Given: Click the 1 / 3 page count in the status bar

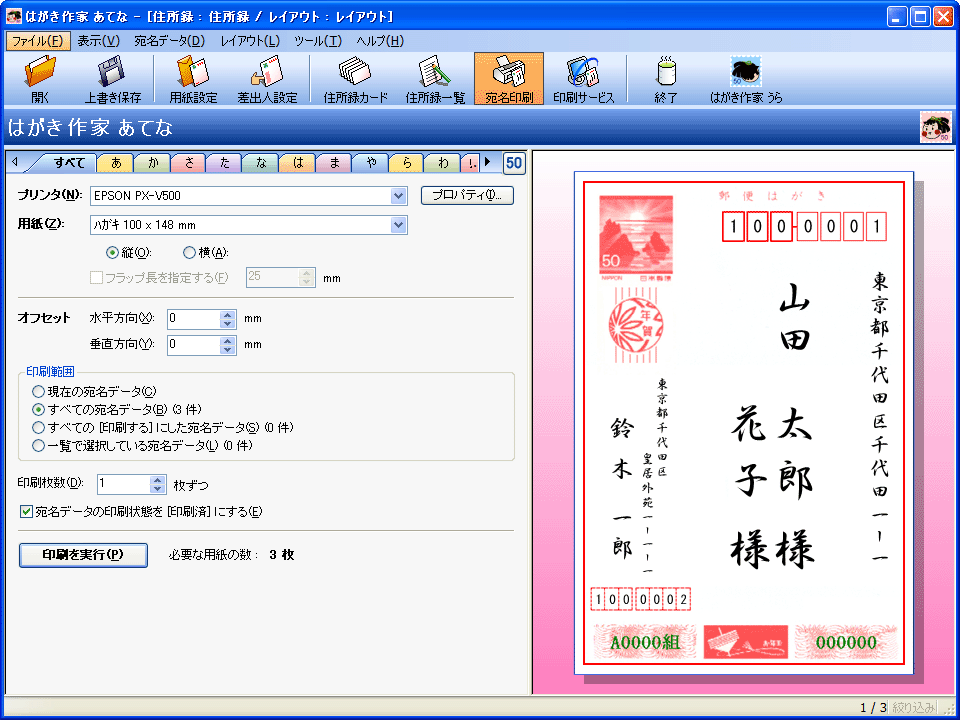Looking at the screenshot, I should point(873,708).
